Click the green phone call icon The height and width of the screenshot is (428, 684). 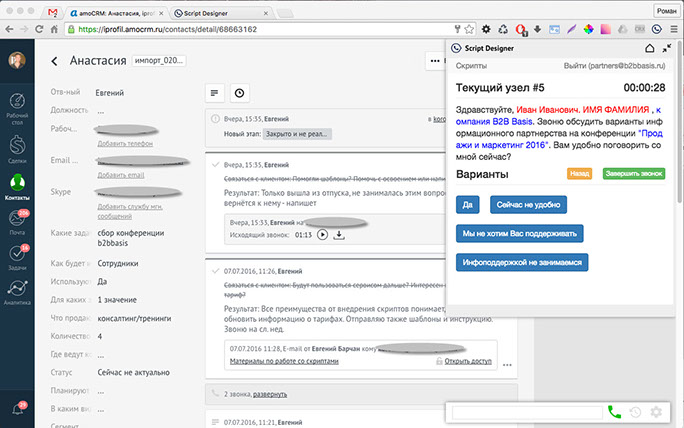[x=614, y=411]
